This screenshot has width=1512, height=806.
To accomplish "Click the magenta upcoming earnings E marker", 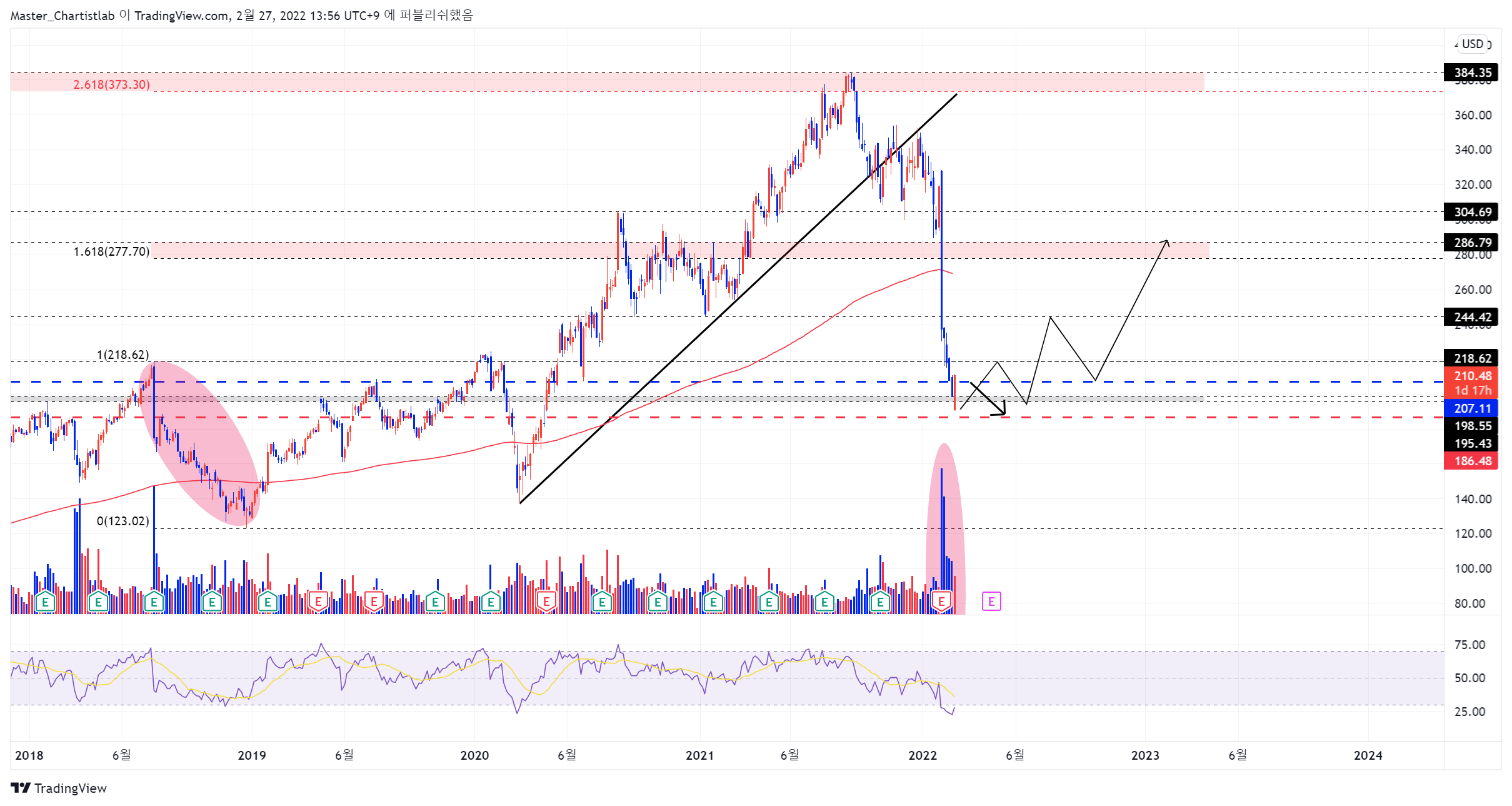I will tap(991, 602).
